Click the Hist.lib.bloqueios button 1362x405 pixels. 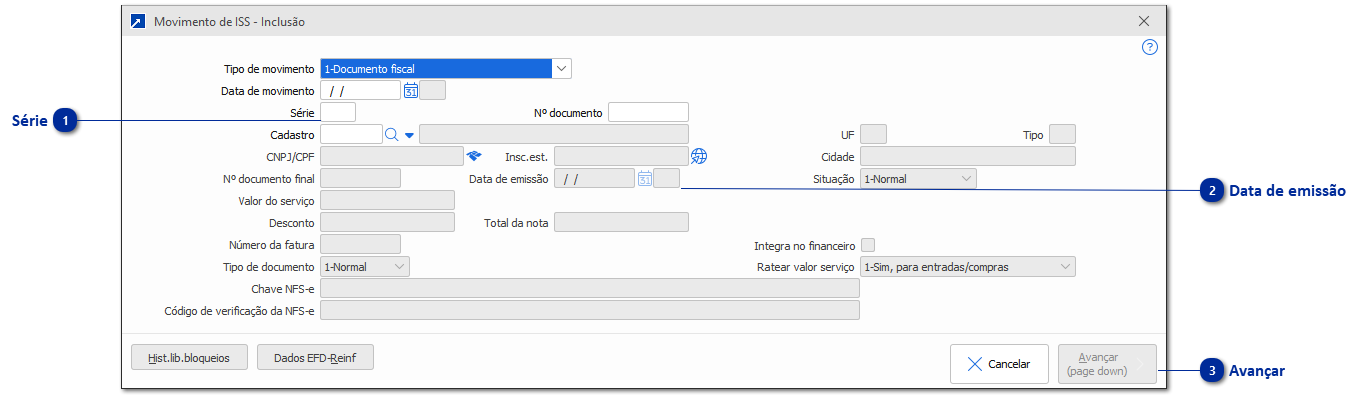pyautogui.click(x=189, y=357)
